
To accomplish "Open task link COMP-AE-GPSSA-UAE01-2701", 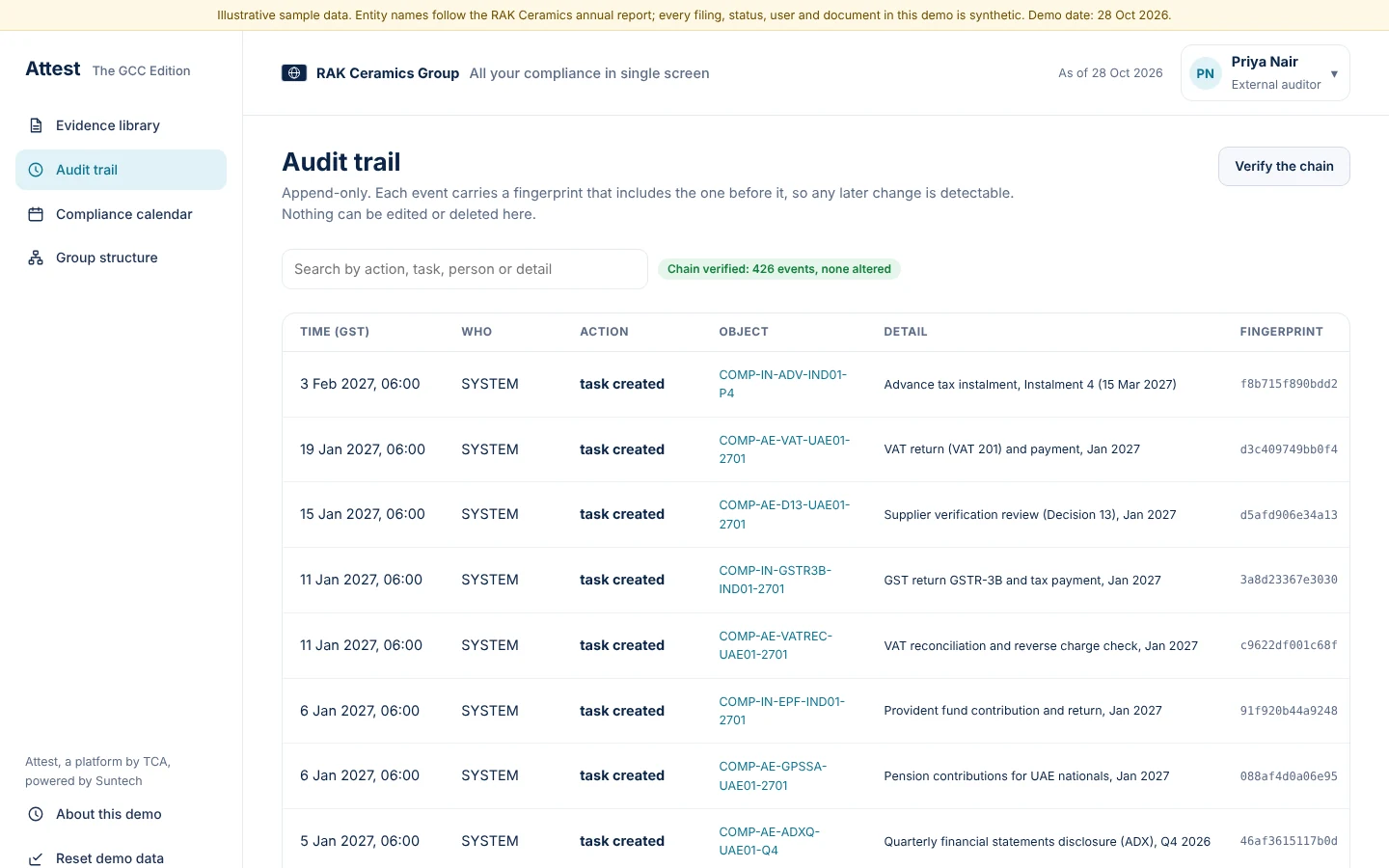I will (x=773, y=775).
